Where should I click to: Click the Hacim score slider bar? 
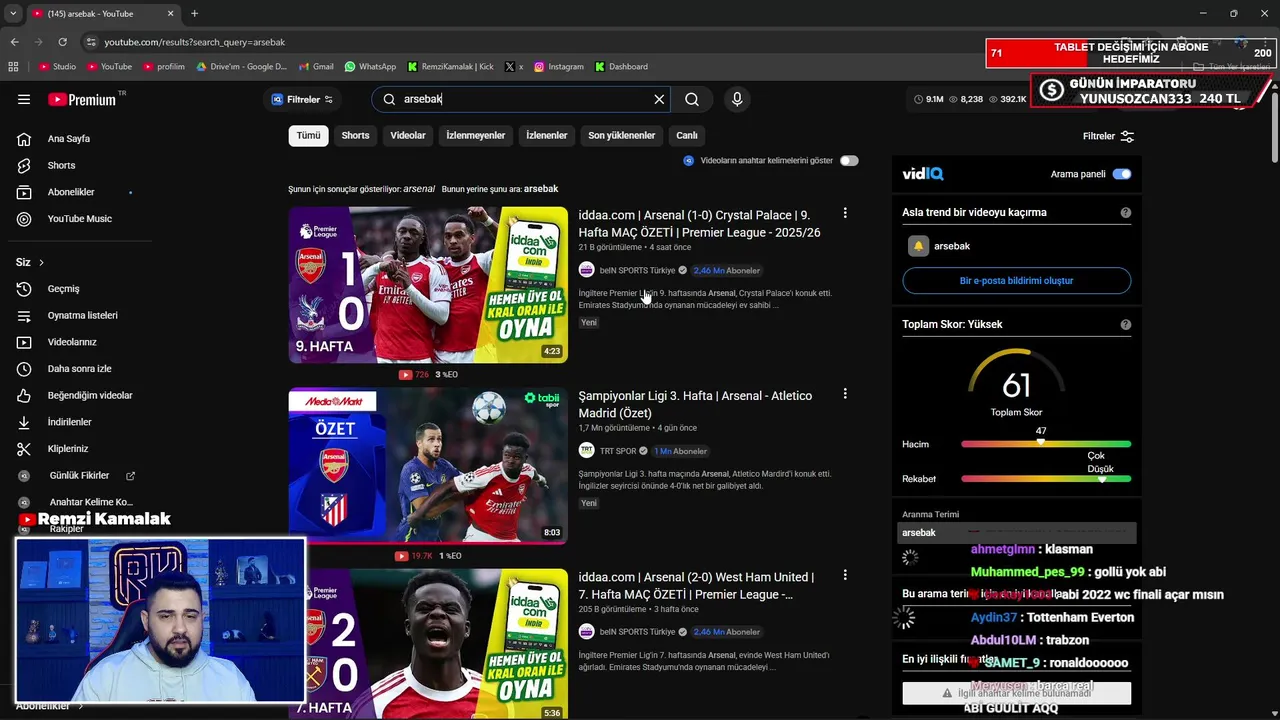[x=1046, y=444]
